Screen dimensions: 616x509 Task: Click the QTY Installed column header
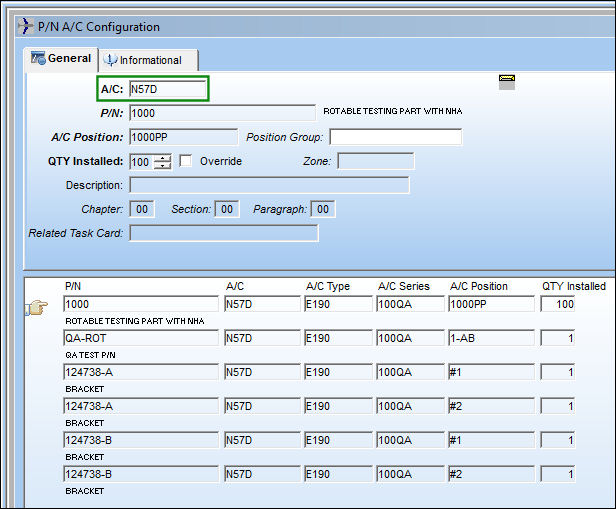coord(574,286)
